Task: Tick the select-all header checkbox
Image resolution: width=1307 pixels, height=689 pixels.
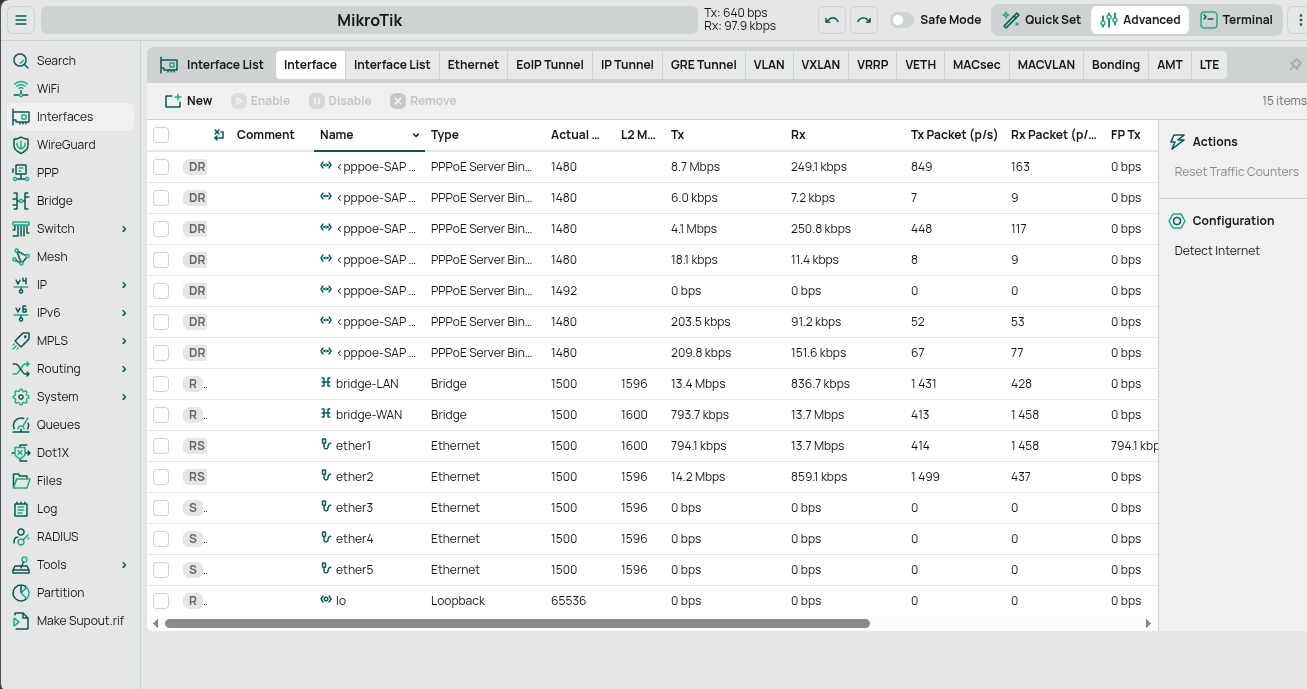Action: pos(161,135)
